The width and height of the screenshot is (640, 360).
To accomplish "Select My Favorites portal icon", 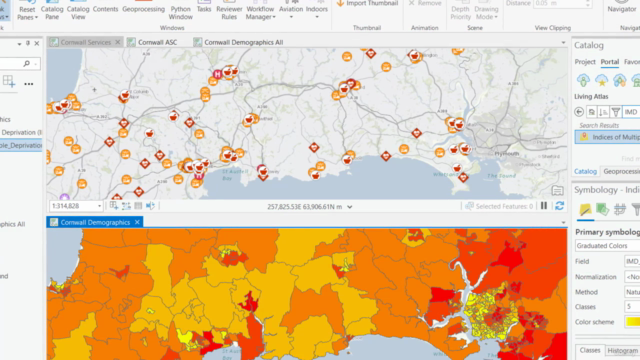I will [x=602, y=80].
